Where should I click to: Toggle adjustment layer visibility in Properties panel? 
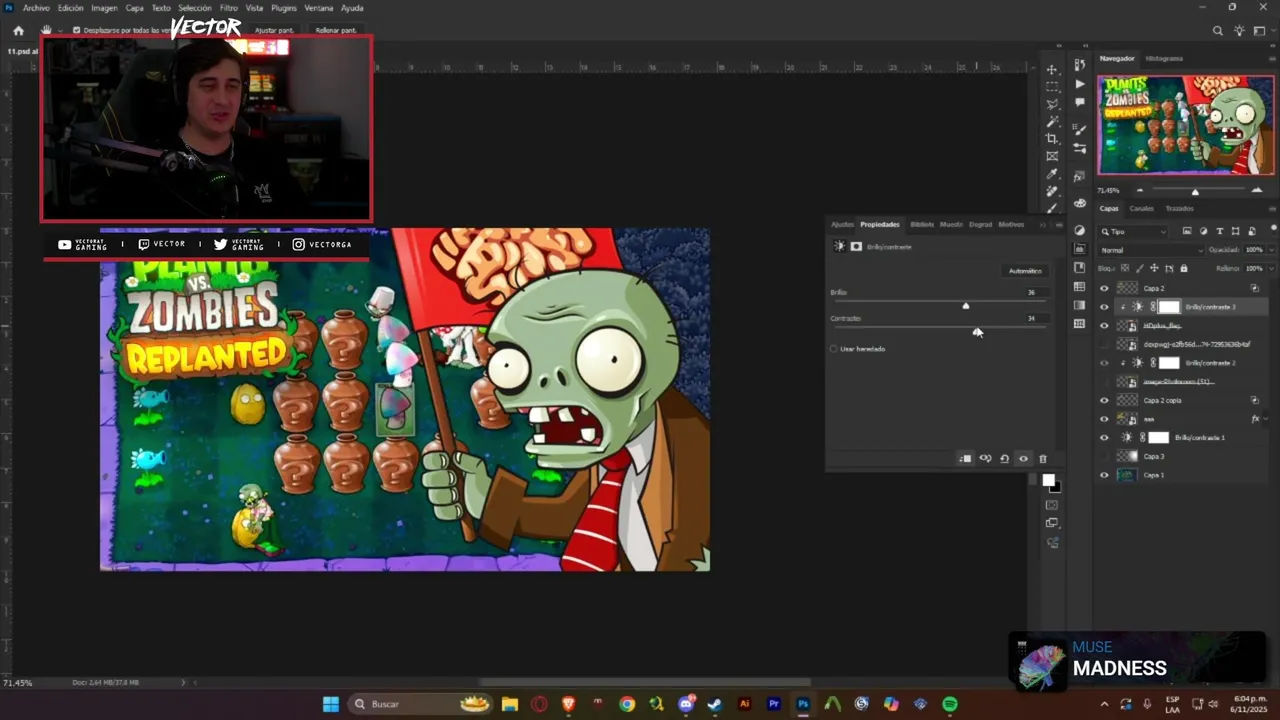(1023, 459)
